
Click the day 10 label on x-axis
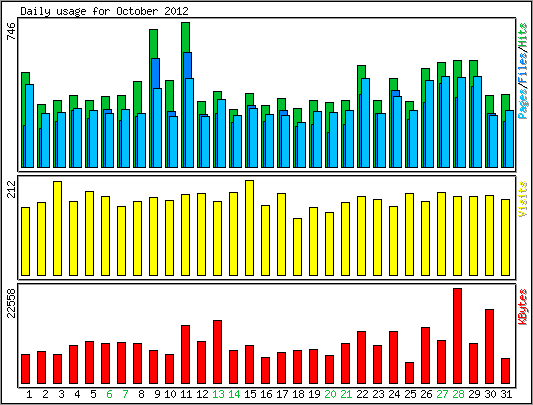[170, 394]
